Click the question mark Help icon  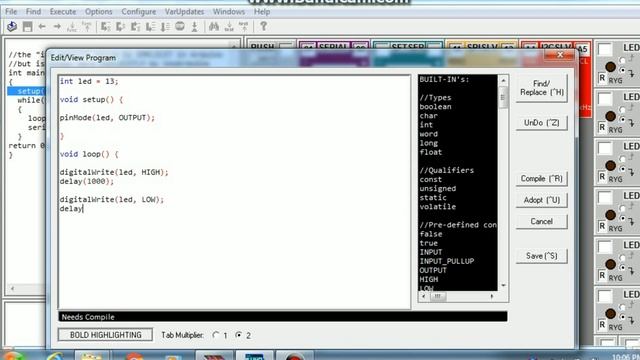click(264, 27)
